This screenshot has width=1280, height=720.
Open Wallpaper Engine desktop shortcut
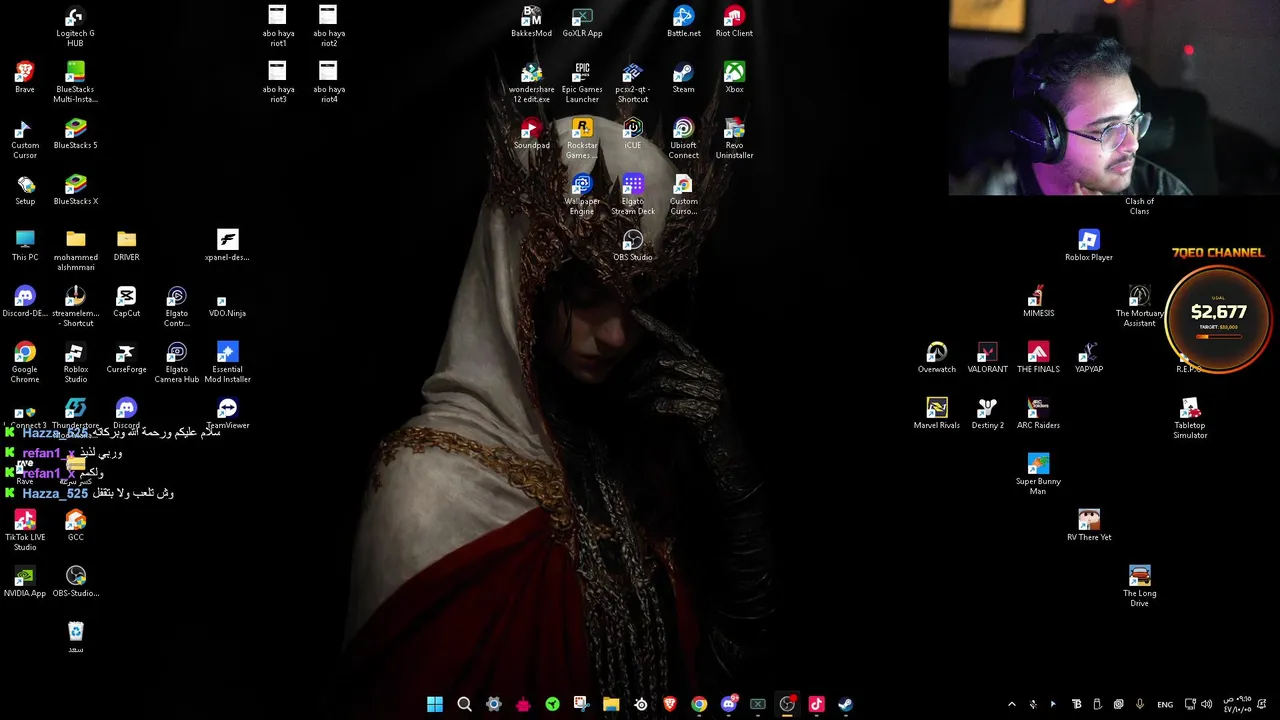pos(582,195)
